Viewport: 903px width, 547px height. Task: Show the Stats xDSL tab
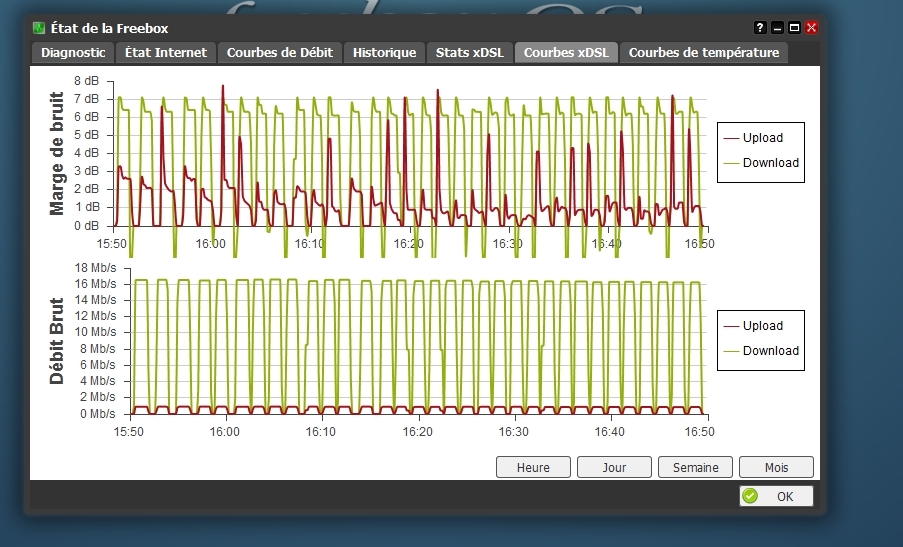pyautogui.click(x=470, y=52)
